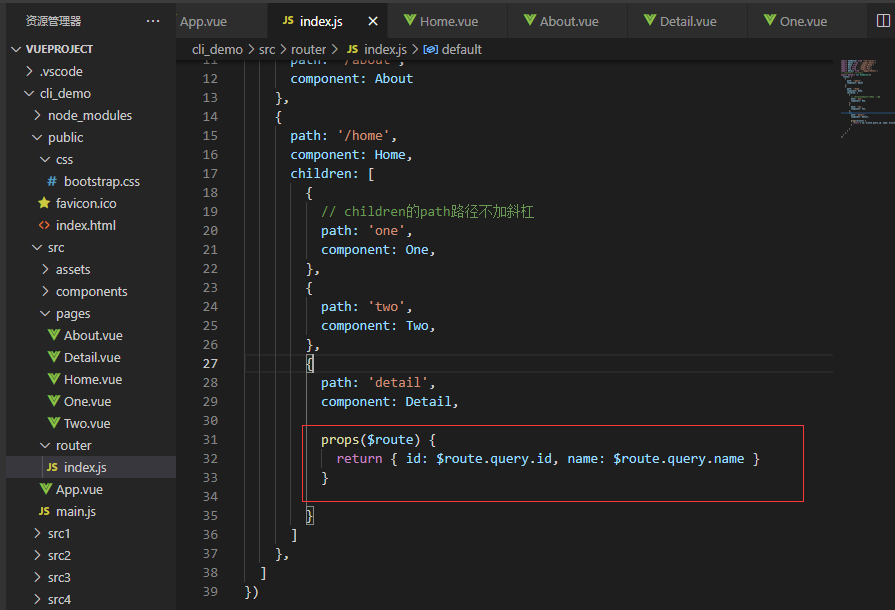Open main.js in the explorer
Viewport: 895px width, 610px height.
[91, 511]
